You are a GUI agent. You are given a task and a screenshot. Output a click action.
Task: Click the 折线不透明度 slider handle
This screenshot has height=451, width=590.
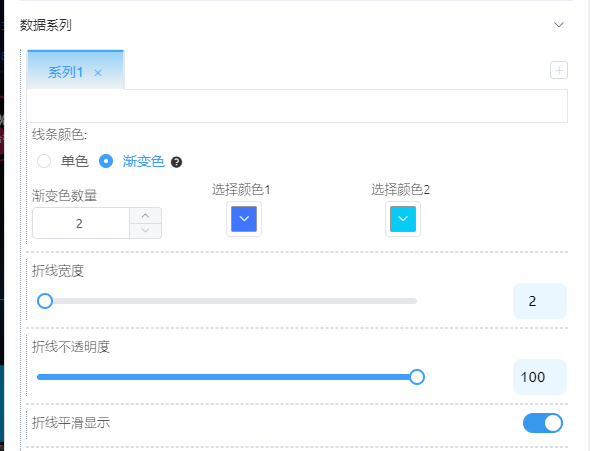(417, 377)
